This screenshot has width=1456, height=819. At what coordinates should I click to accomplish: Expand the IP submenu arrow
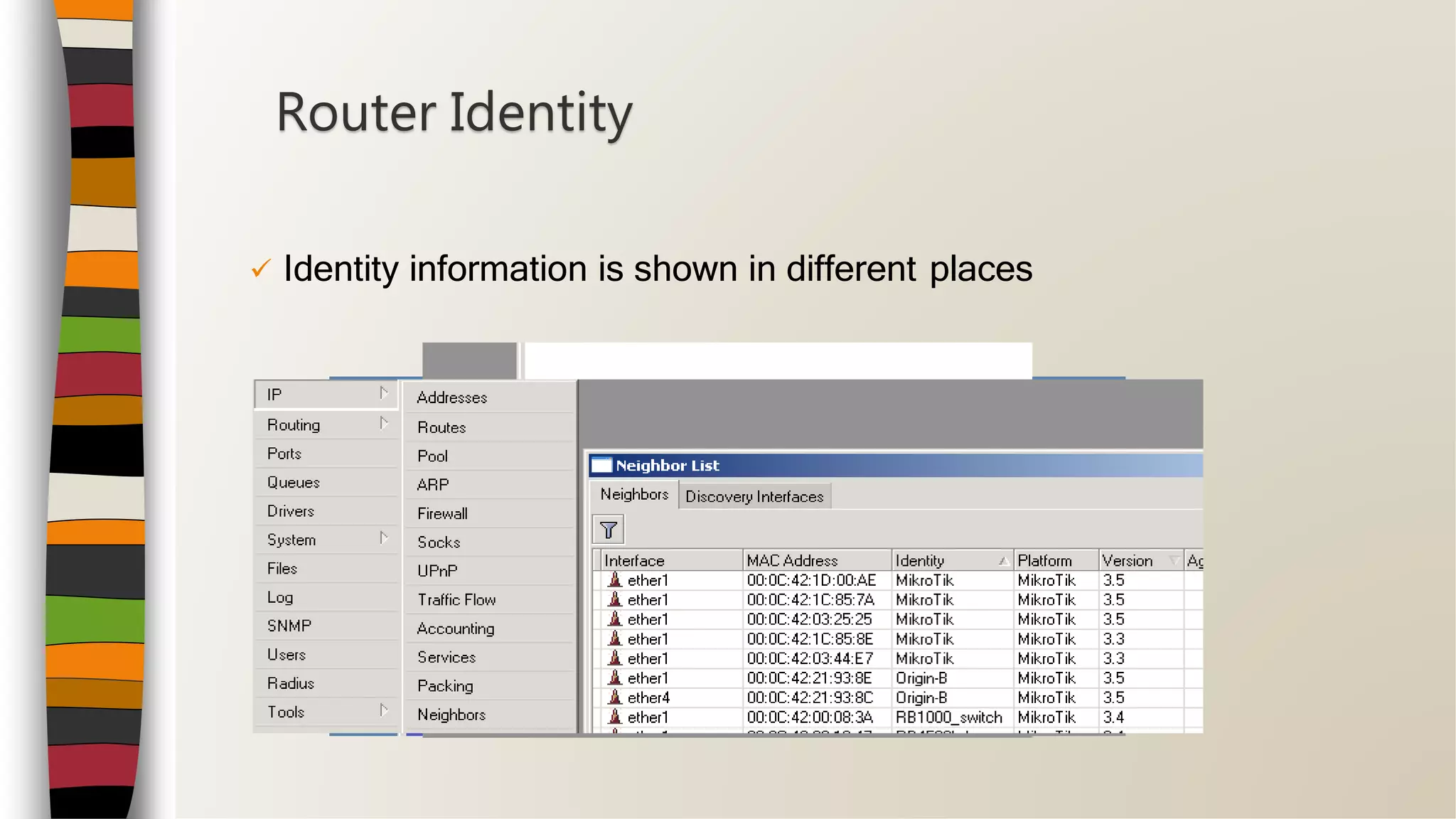pyautogui.click(x=384, y=393)
